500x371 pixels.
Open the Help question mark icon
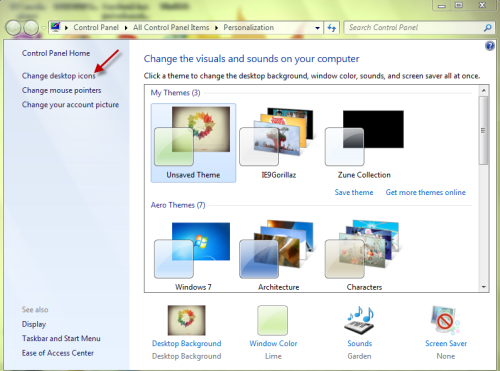[x=490, y=46]
